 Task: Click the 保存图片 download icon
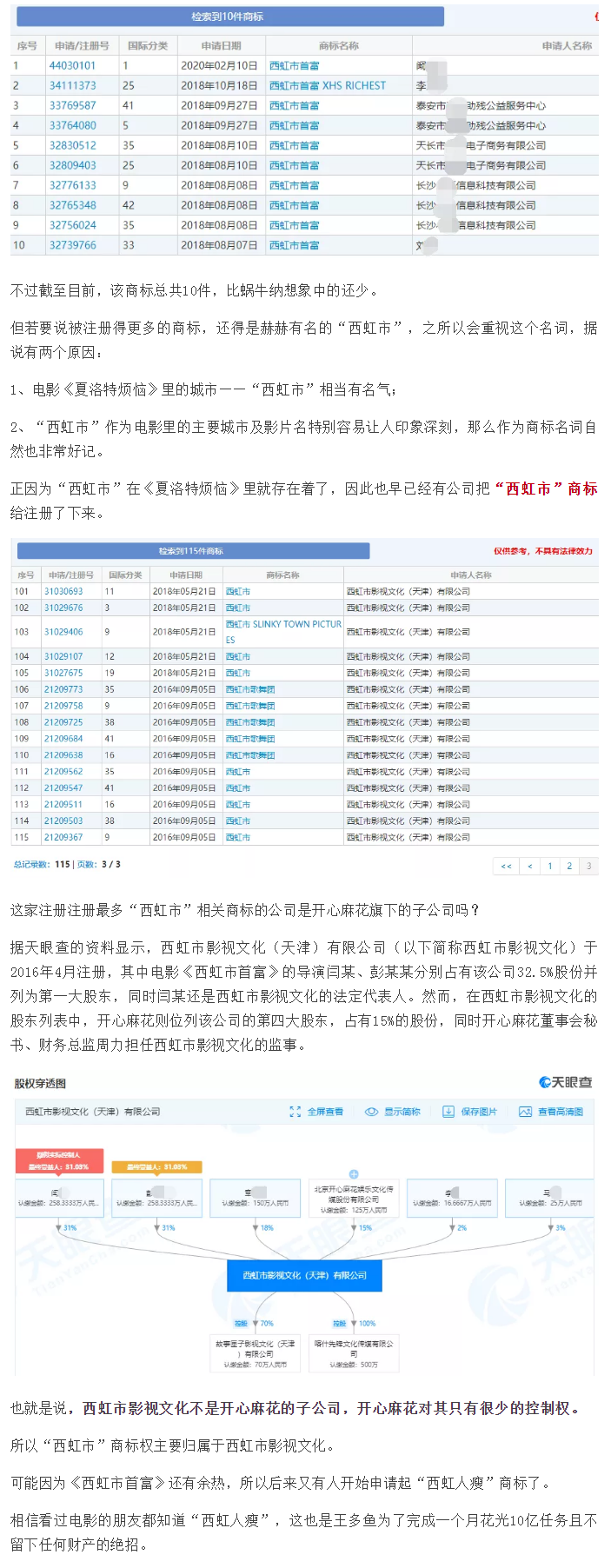[x=448, y=1112]
